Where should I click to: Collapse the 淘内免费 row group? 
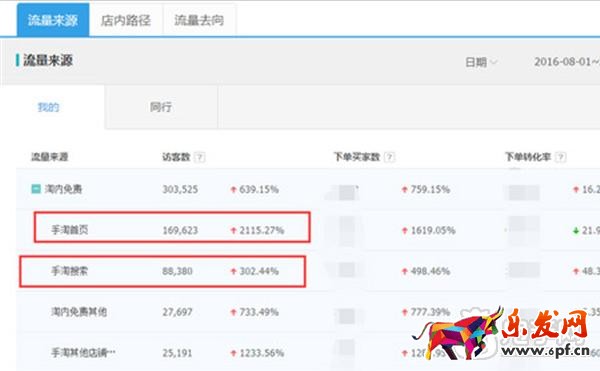click(x=36, y=189)
